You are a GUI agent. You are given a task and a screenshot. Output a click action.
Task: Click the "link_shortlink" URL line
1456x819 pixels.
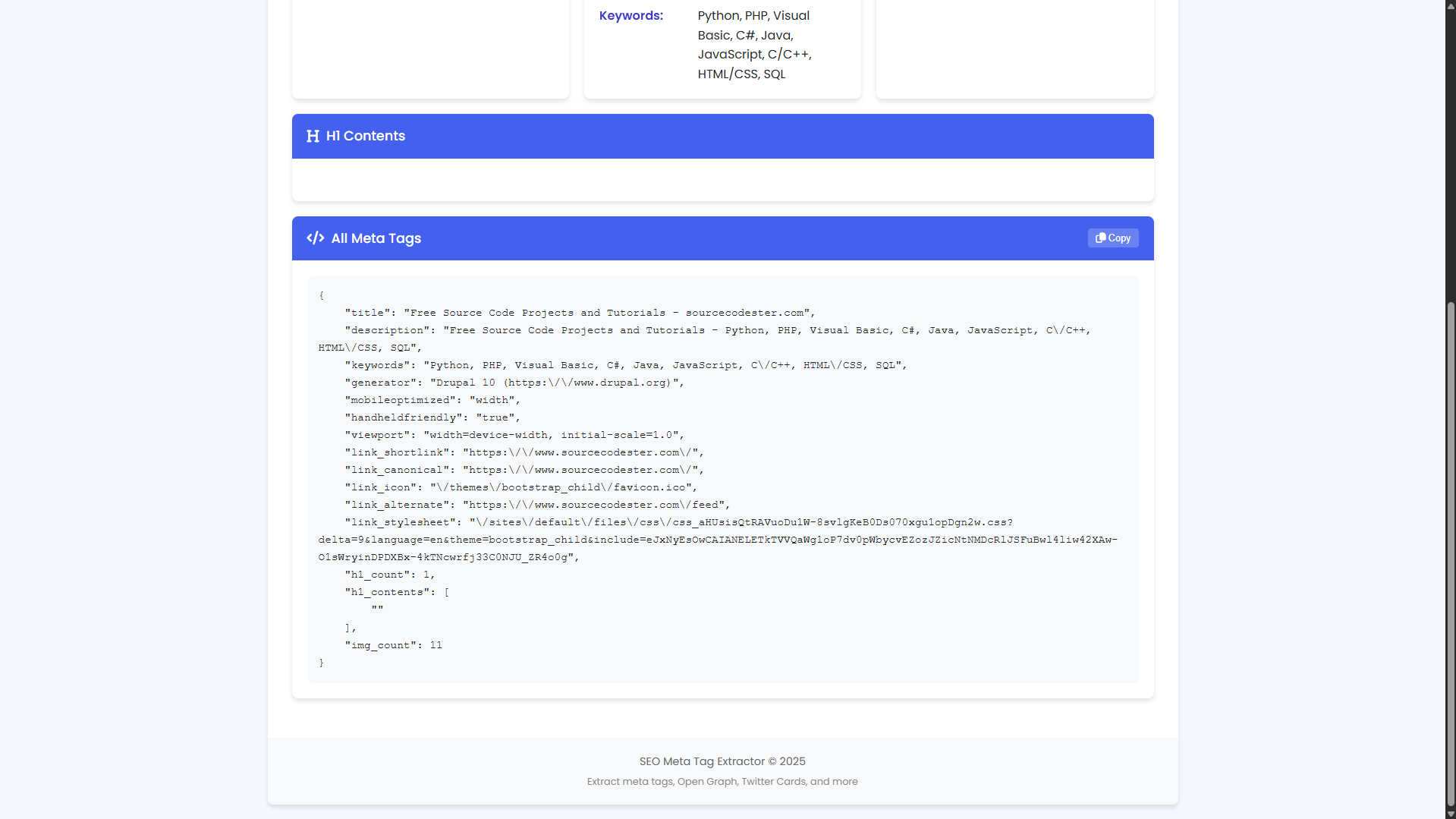[524, 452]
